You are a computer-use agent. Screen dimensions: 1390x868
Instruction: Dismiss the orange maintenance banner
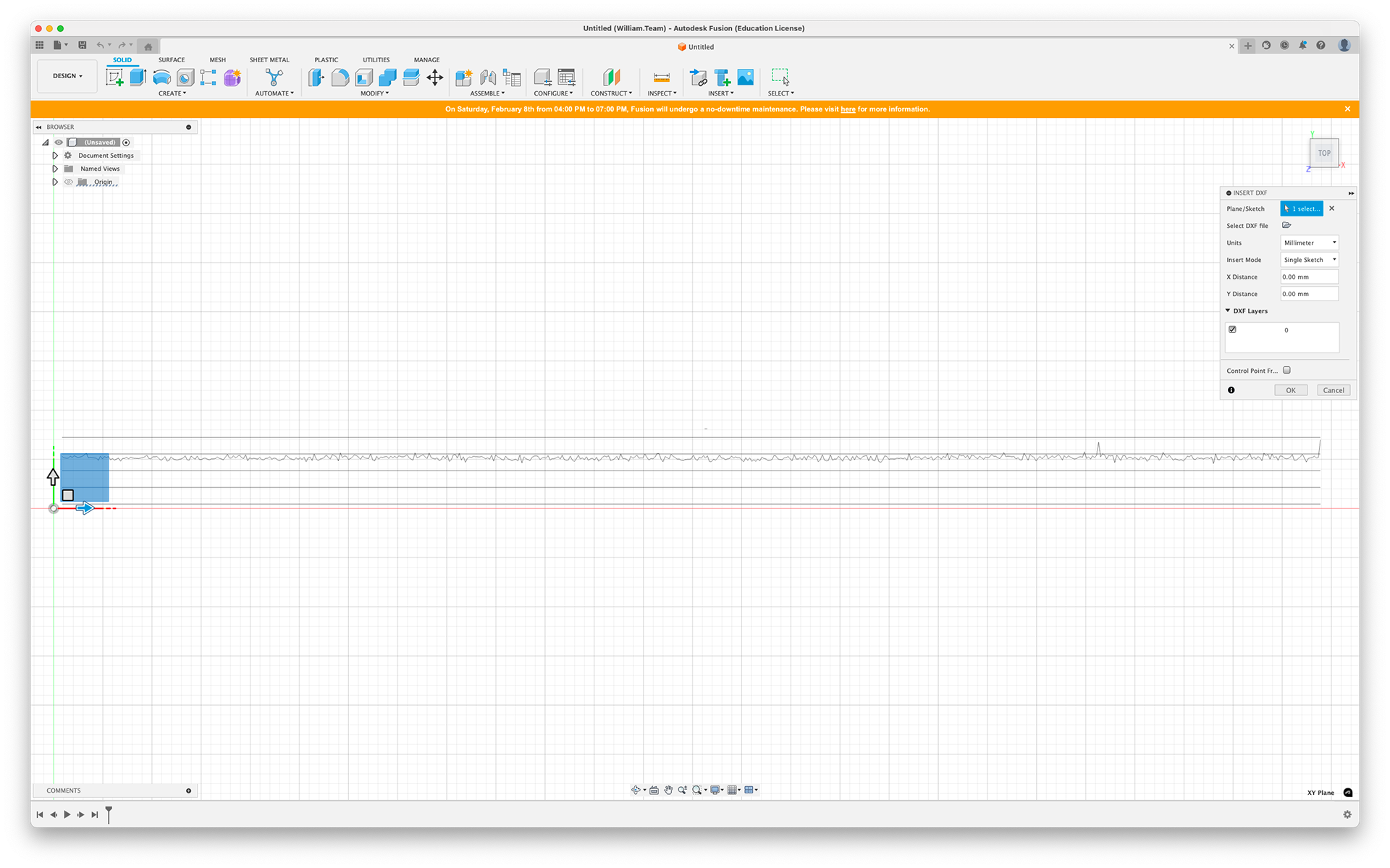[x=1347, y=109]
